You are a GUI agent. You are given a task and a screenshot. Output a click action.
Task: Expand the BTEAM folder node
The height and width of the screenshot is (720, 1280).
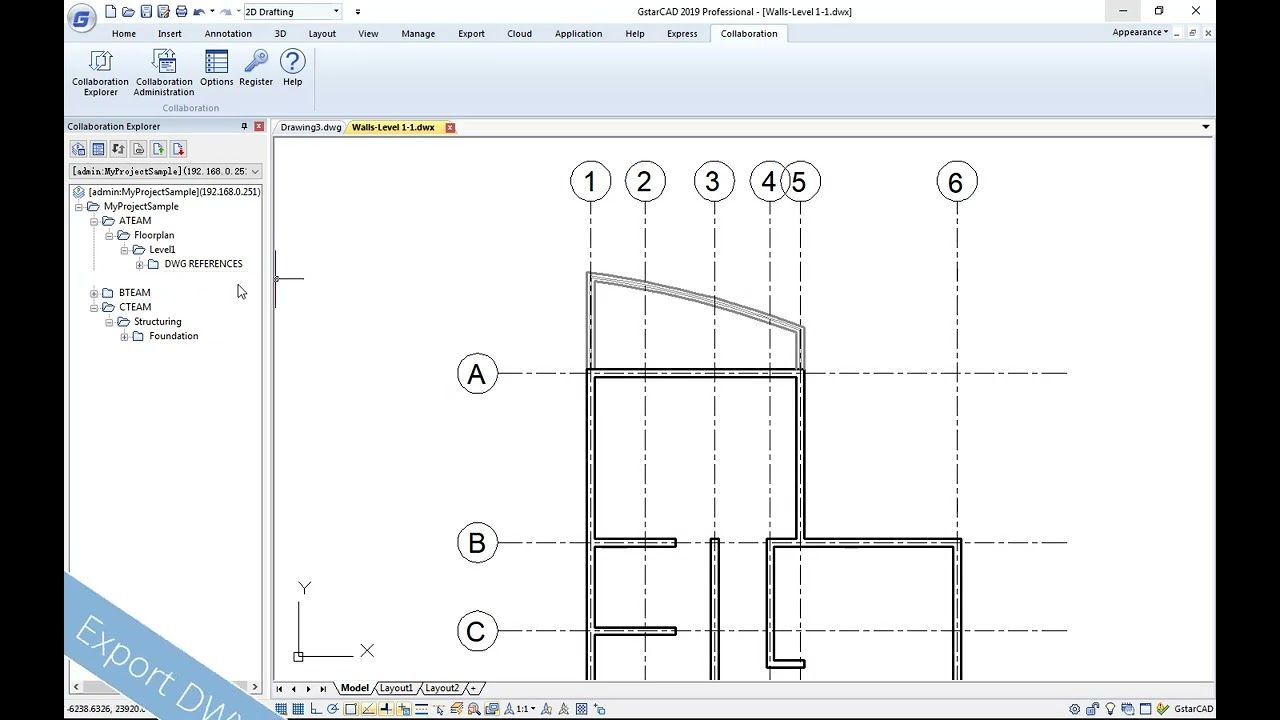95,293
